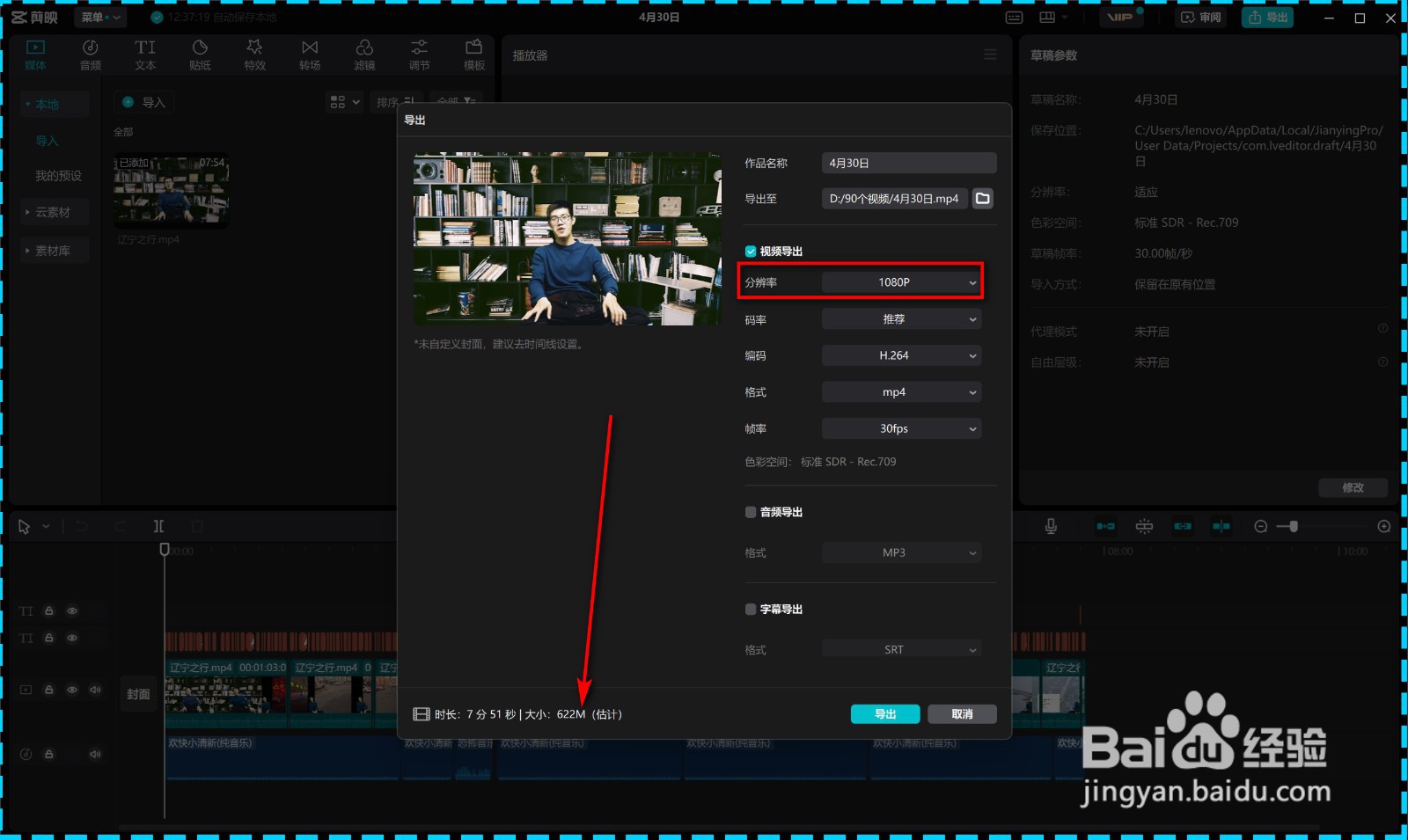This screenshot has height=840, width=1408.
Task: Click the export dialog cover preview
Action: point(568,239)
